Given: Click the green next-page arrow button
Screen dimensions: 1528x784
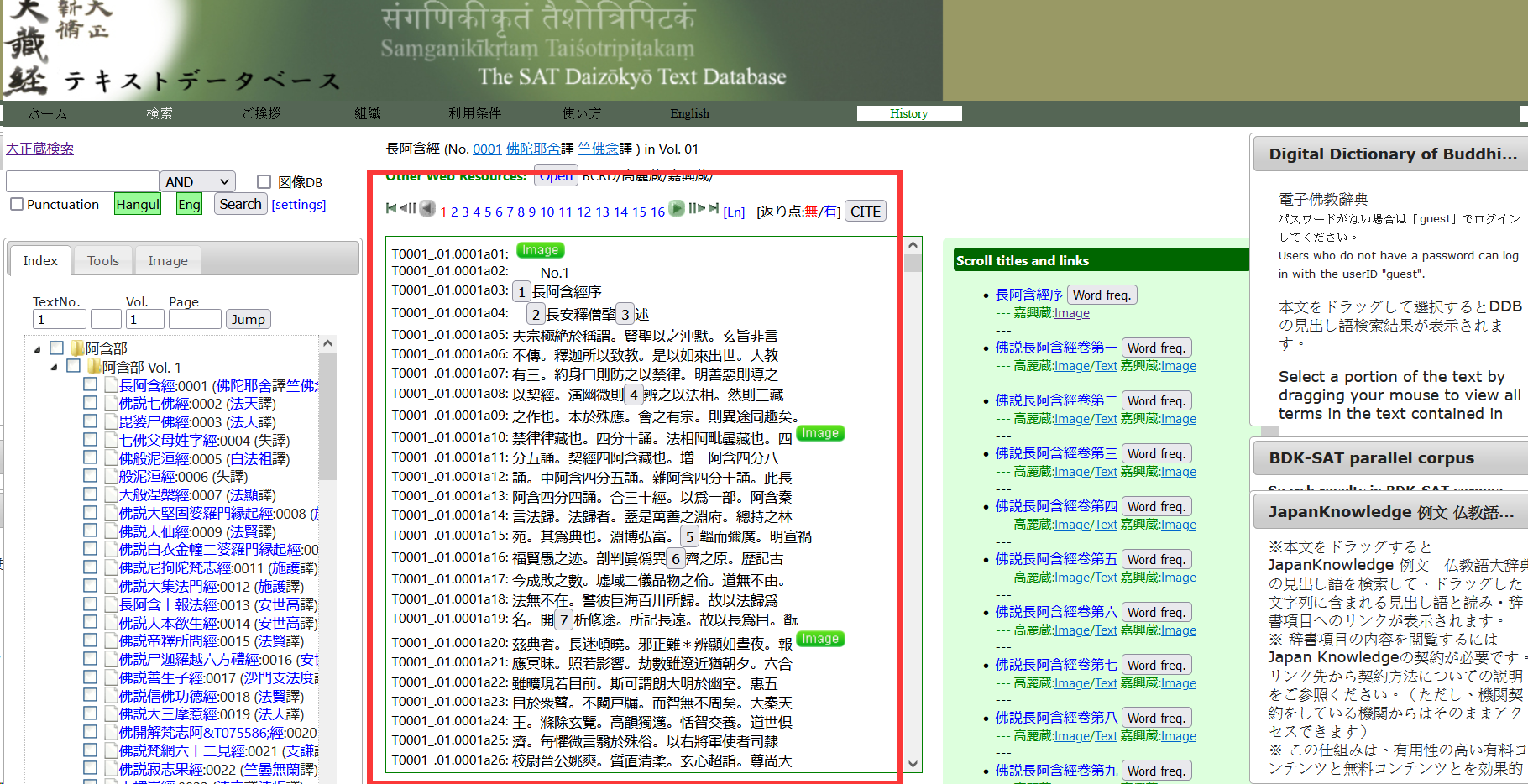Looking at the screenshot, I should (x=677, y=208).
